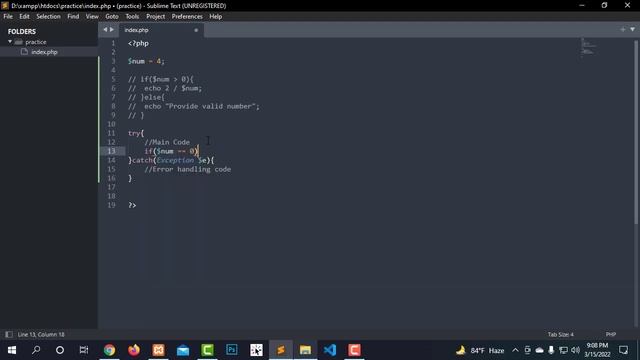Viewport: 640px width, 360px height.
Task: Open Visual Studio Code from taskbar
Action: point(330,350)
